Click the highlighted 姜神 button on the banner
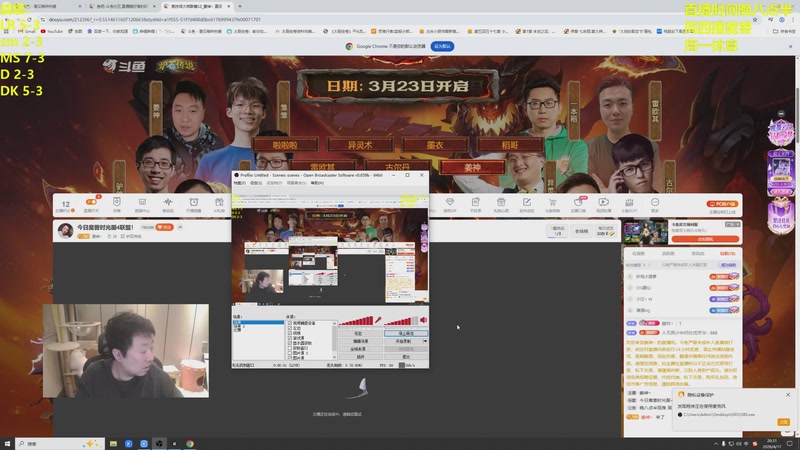The width and height of the screenshot is (800, 450). [472, 167]
